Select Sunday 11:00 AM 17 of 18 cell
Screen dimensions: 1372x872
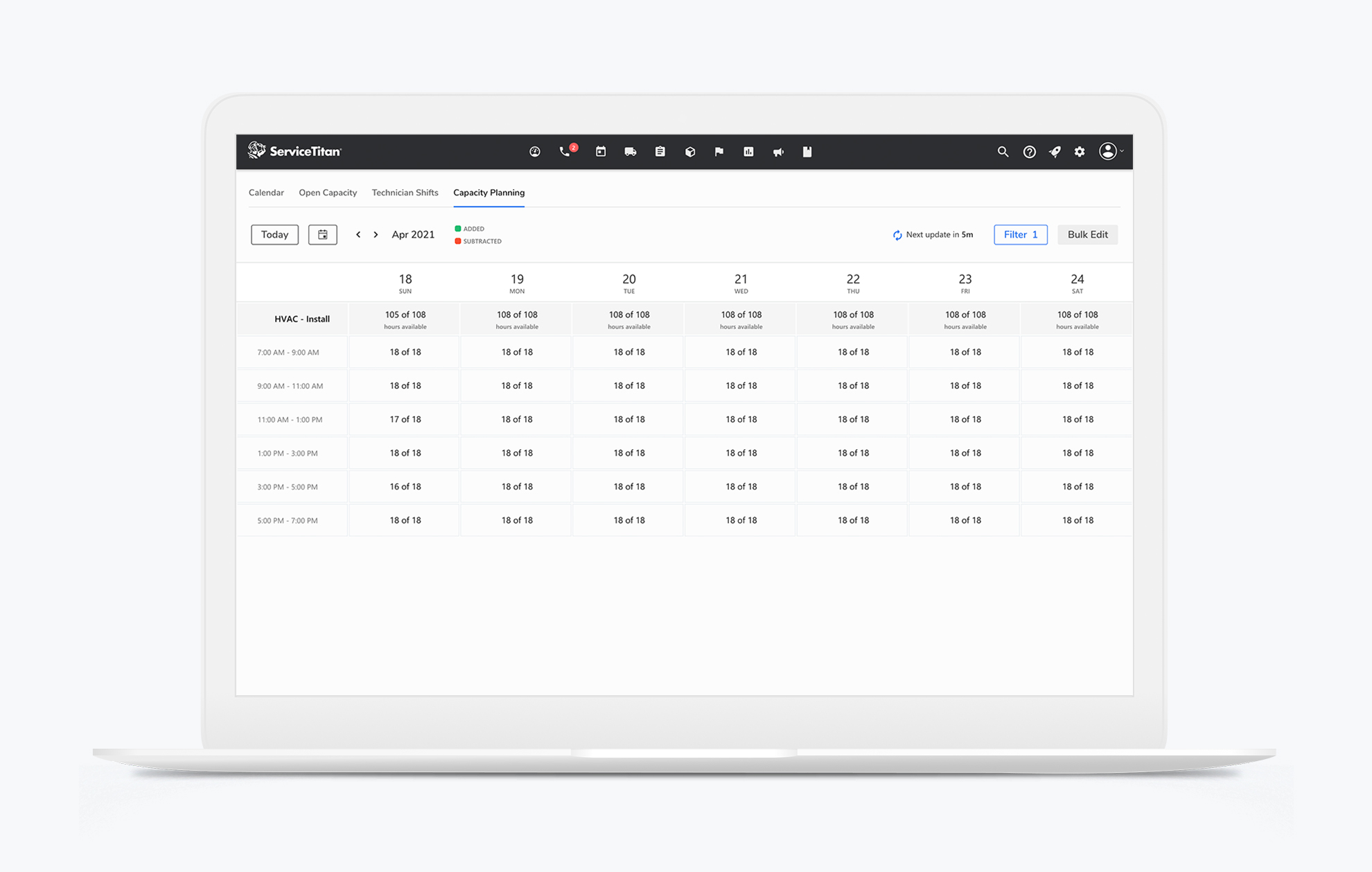tap(405, 419)
